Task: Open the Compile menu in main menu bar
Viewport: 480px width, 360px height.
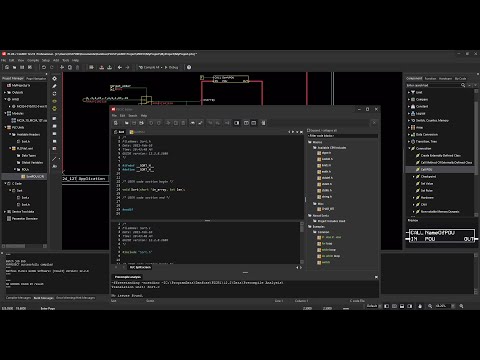Action: (x=33, y=60)
